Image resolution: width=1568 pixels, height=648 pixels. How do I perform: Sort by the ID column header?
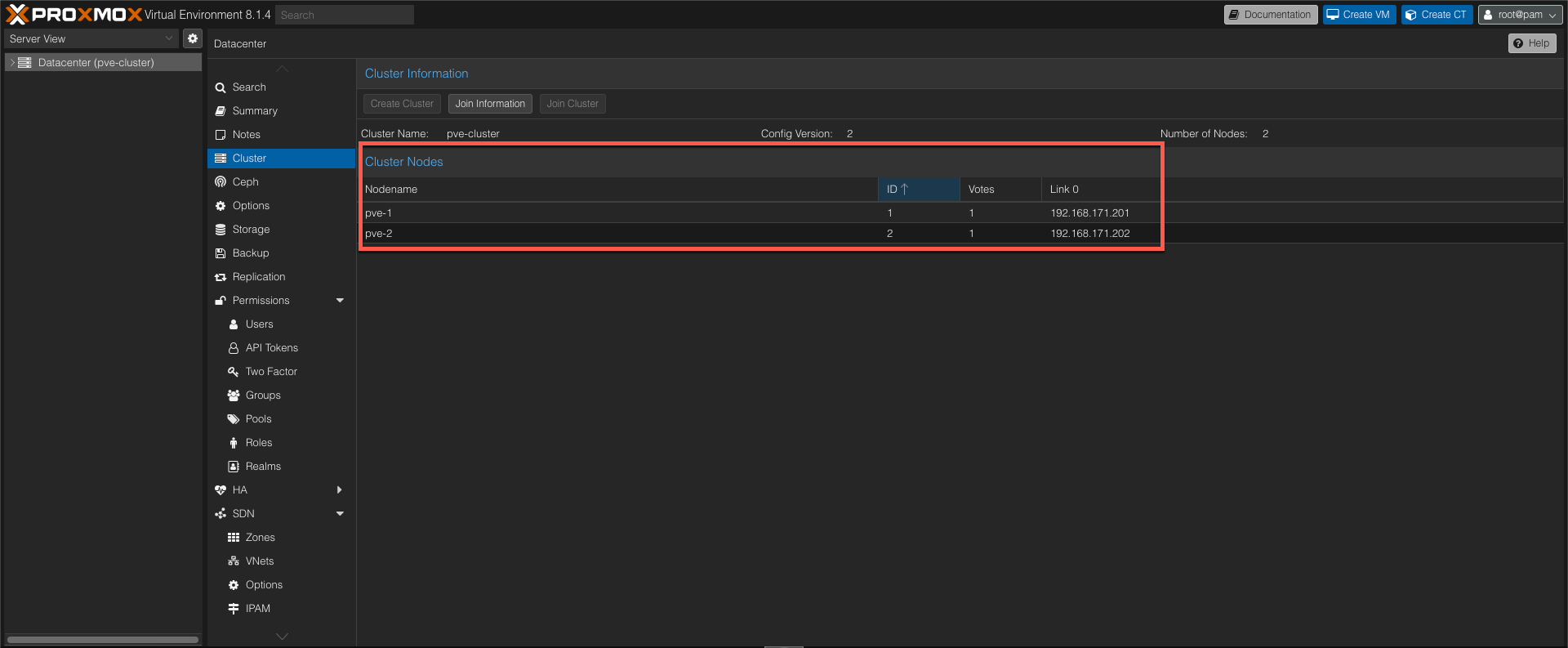click(919, 190)
